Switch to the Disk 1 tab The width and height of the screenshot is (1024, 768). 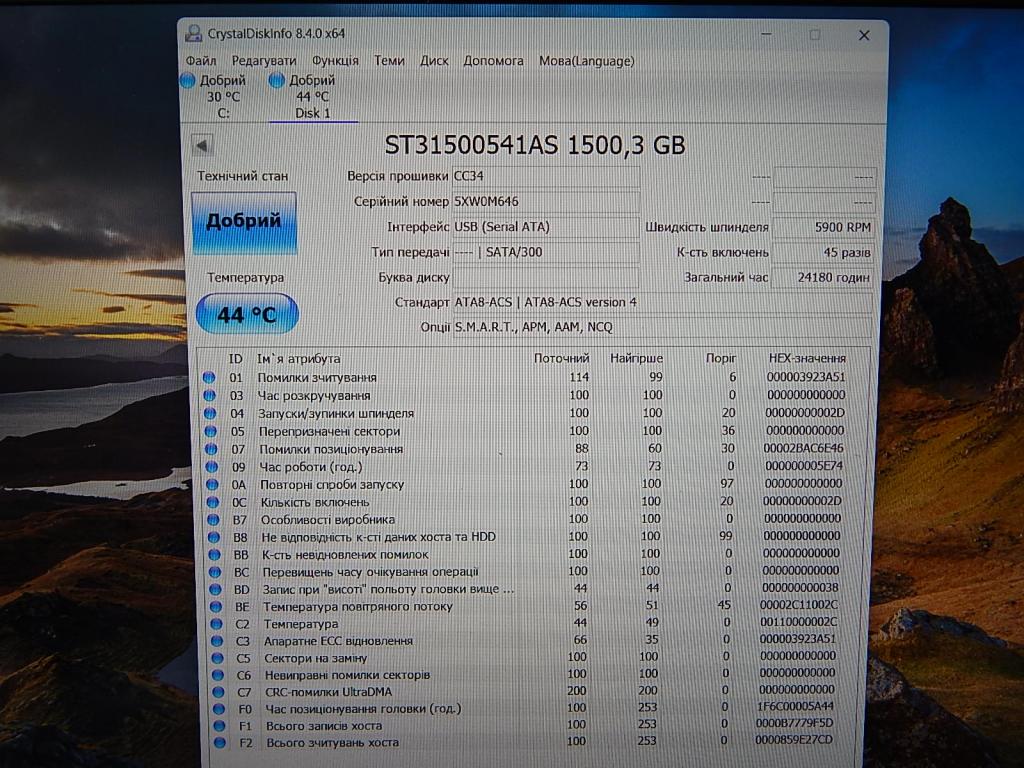point(313,113)
